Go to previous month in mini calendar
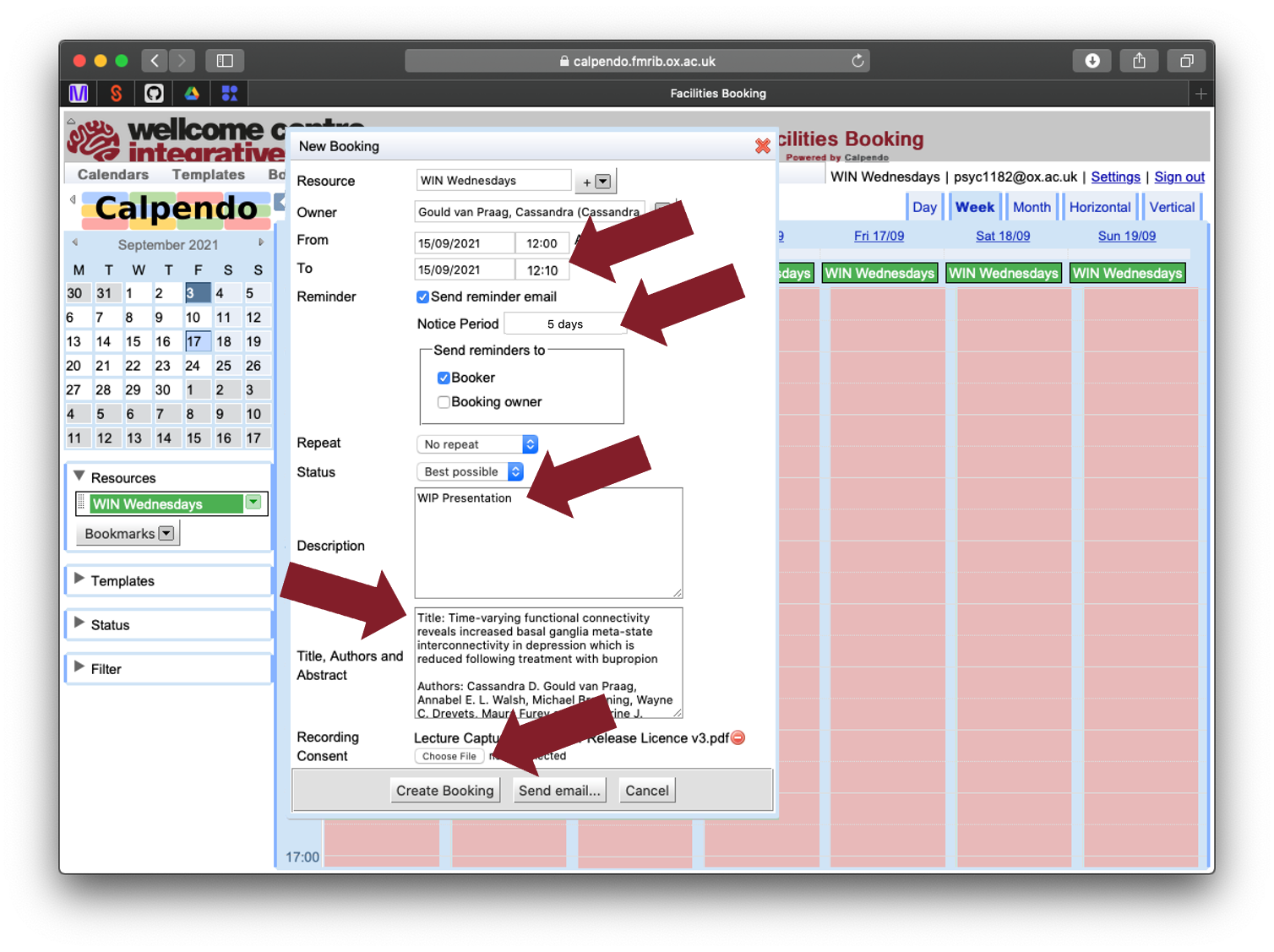The height and width of the screenshot is (952, 1274). click(74, 242)
